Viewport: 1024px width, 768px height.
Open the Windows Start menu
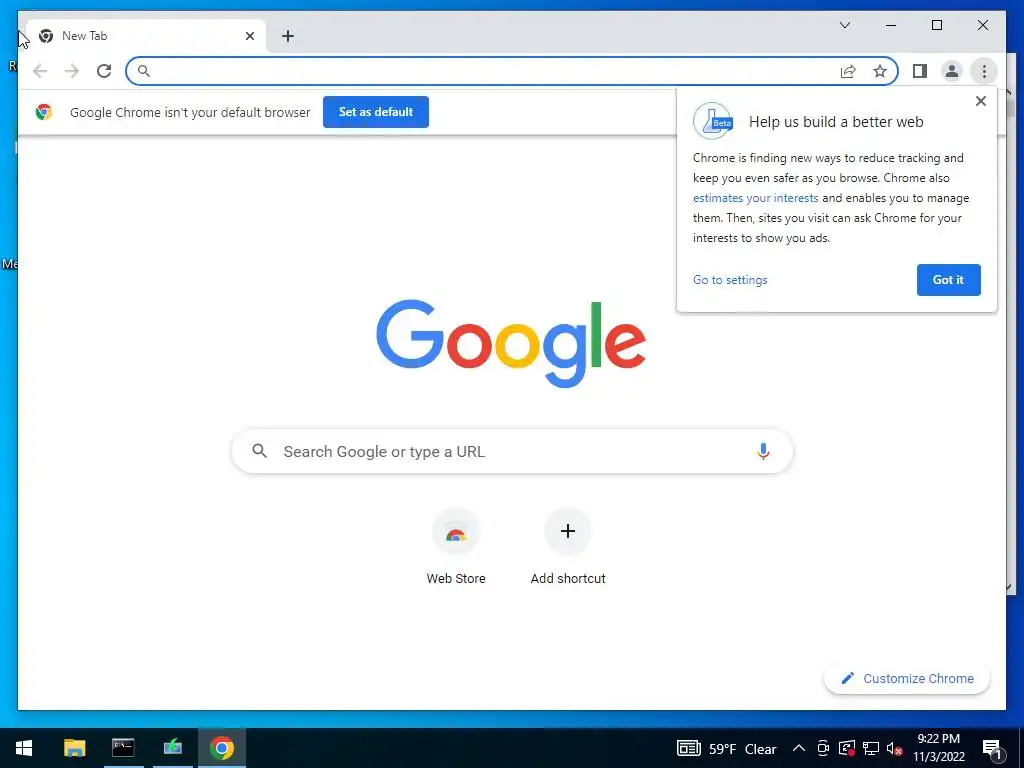point(24,748)
